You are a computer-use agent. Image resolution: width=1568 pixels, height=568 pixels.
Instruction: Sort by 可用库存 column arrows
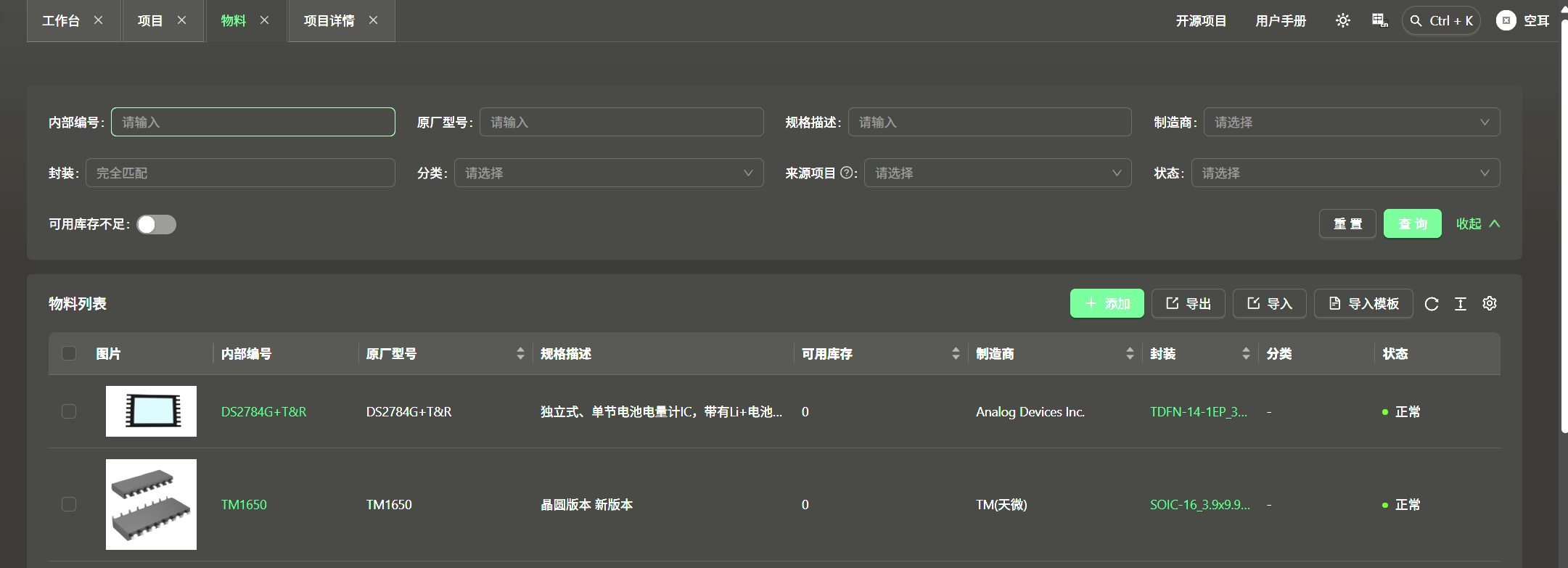pyautogui.click(x=955, y=354)
